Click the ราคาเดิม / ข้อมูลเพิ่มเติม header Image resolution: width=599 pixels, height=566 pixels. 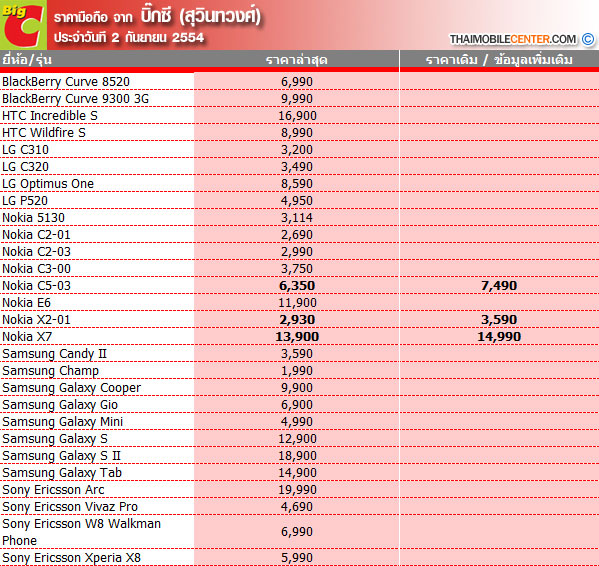click(499, 60)
